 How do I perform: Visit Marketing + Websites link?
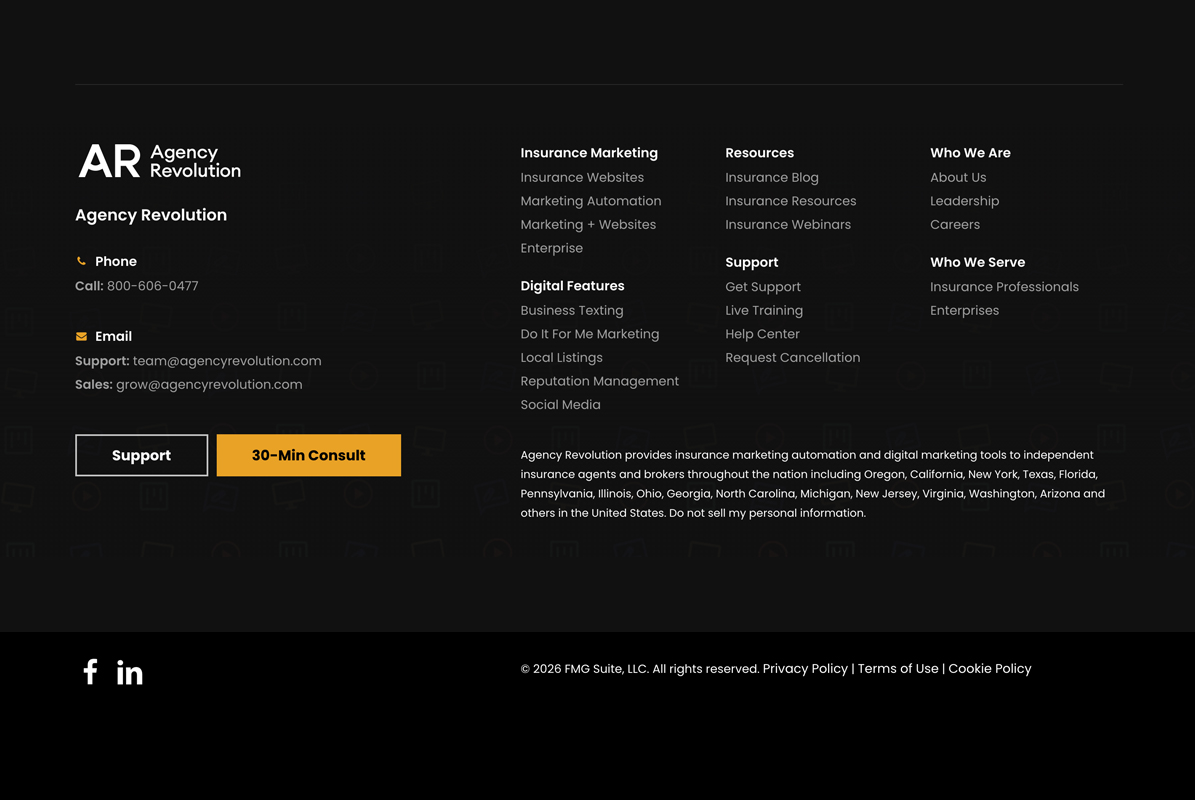point(588,224)
